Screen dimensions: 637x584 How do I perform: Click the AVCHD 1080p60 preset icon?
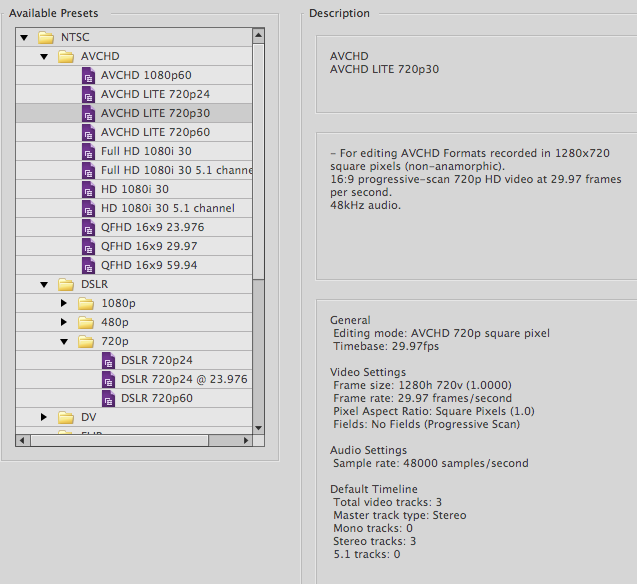[x=88, y=76]
